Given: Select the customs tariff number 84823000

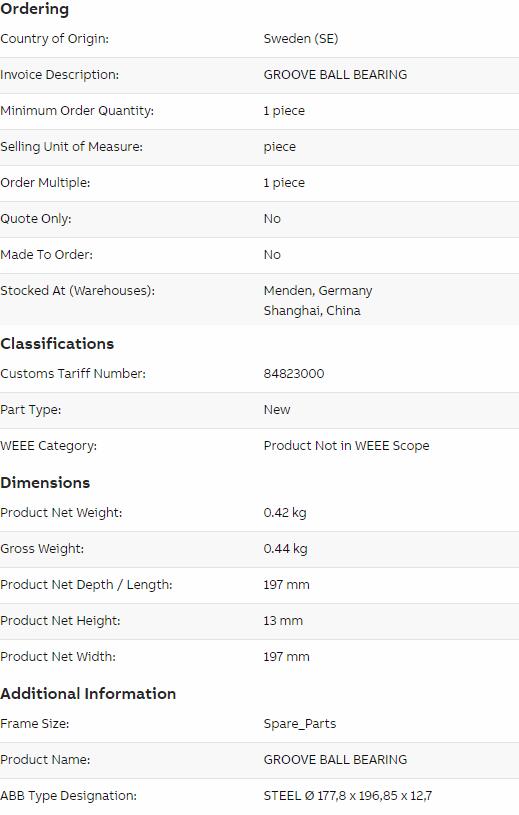Looking at the screenshot, I should (294, 374).
